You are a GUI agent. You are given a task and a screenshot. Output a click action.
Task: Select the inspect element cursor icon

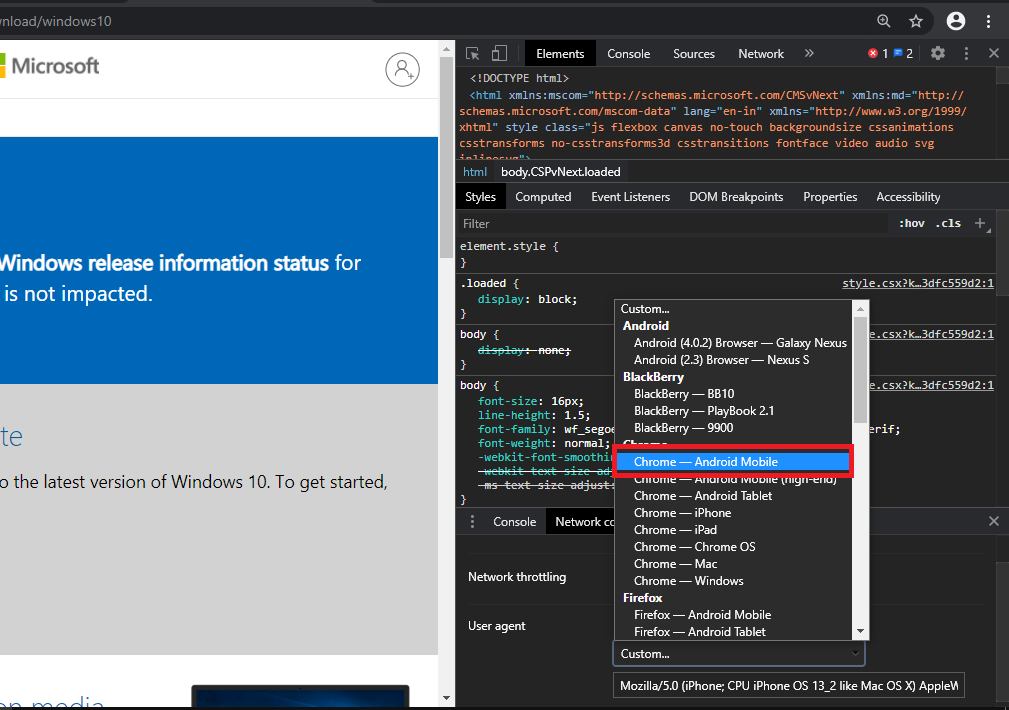click(471, 53)
